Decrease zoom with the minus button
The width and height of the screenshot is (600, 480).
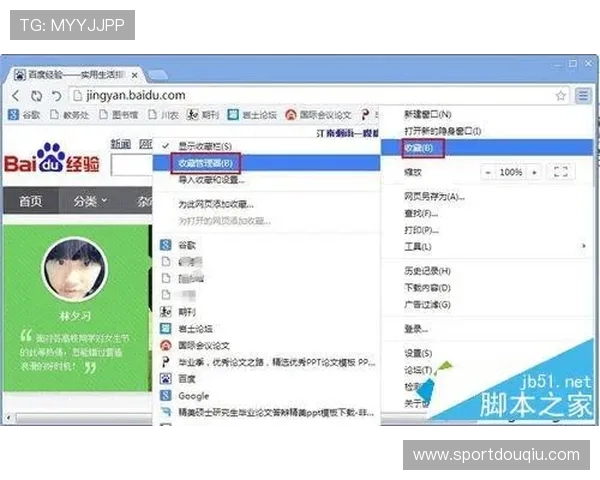click(x=488, y=172)
